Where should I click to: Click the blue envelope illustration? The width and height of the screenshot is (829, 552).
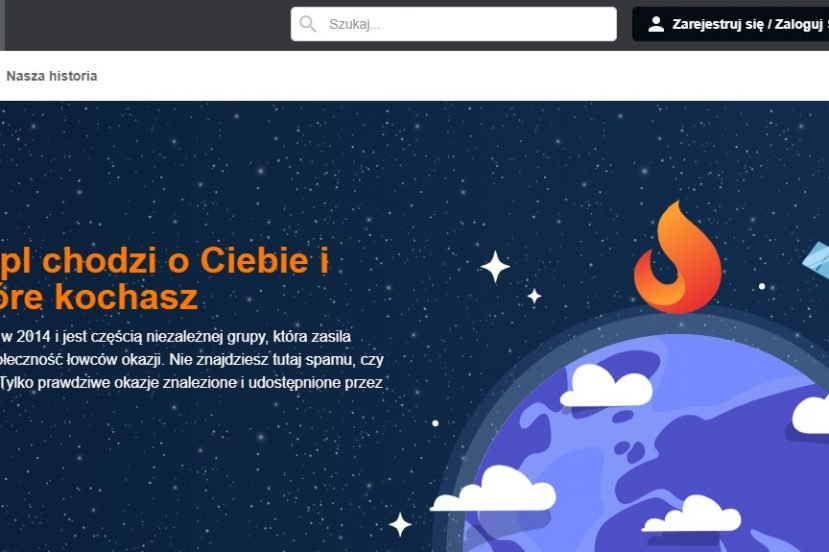coord(816,259)
